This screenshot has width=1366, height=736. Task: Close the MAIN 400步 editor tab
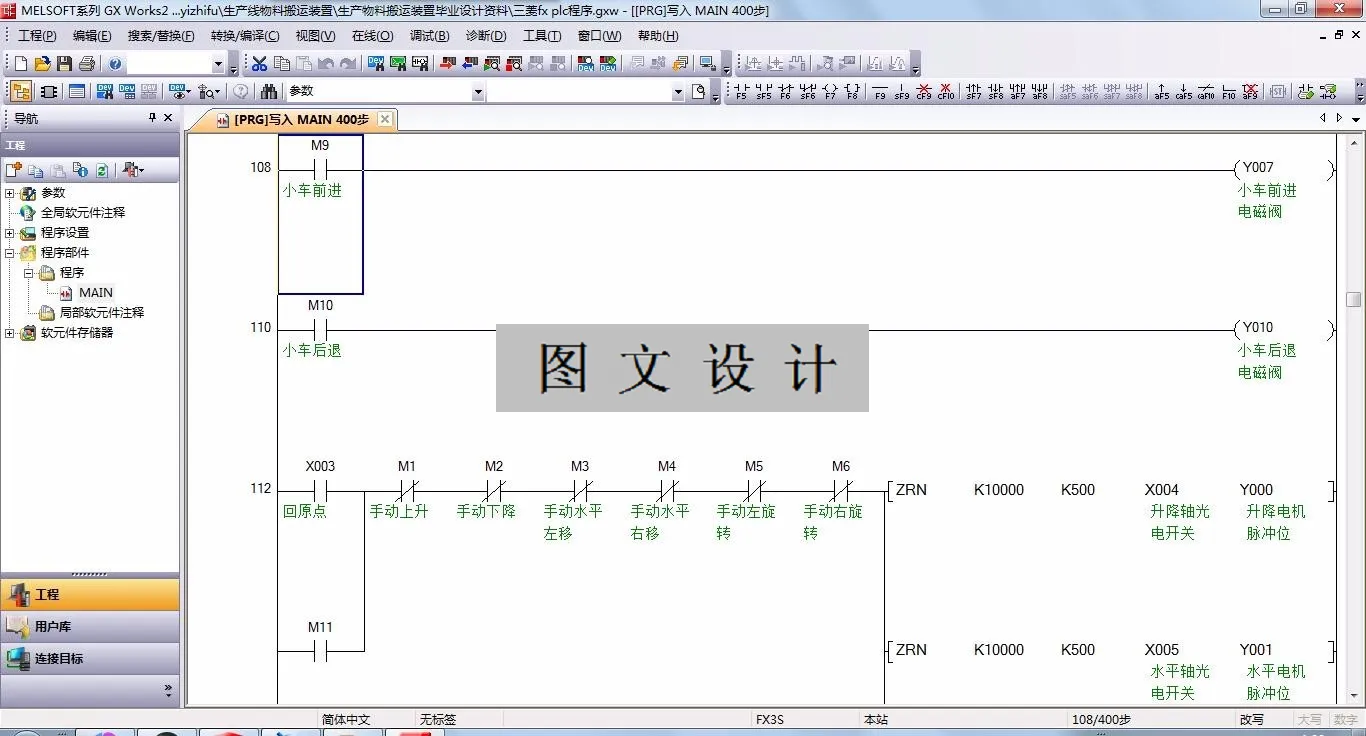point(385,119)
